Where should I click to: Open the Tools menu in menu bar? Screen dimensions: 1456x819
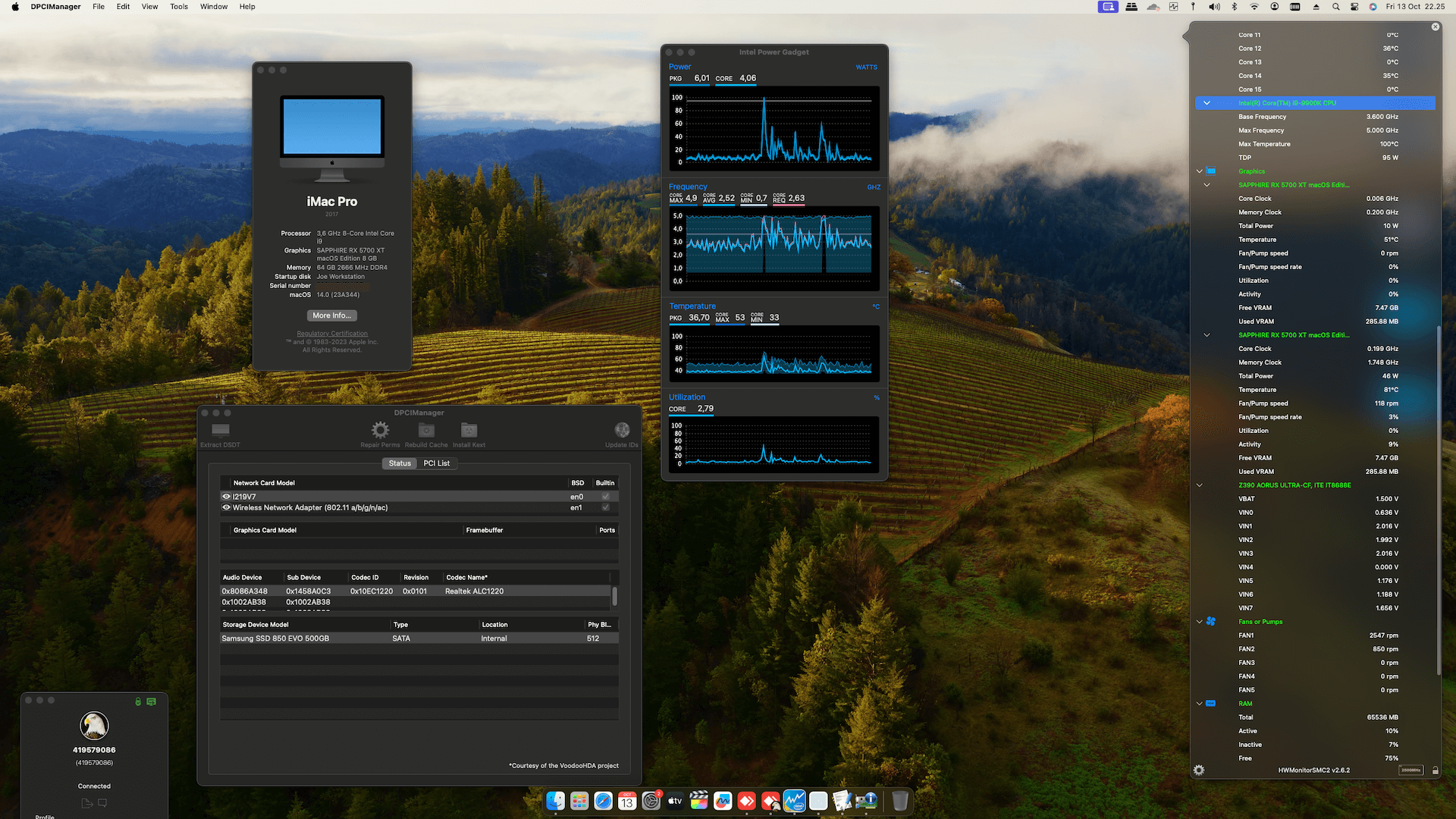point(179,7)
